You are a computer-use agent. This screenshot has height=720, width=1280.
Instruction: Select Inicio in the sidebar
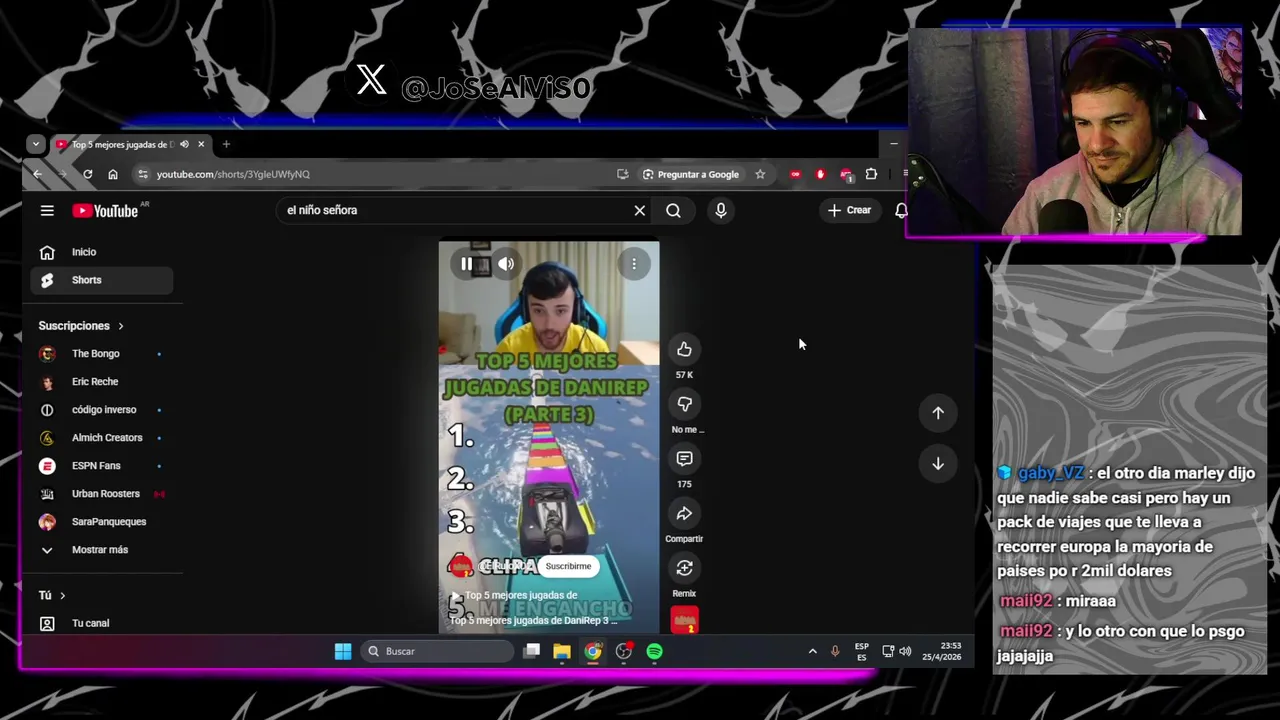pyautogui.click(x=100, y=252)
